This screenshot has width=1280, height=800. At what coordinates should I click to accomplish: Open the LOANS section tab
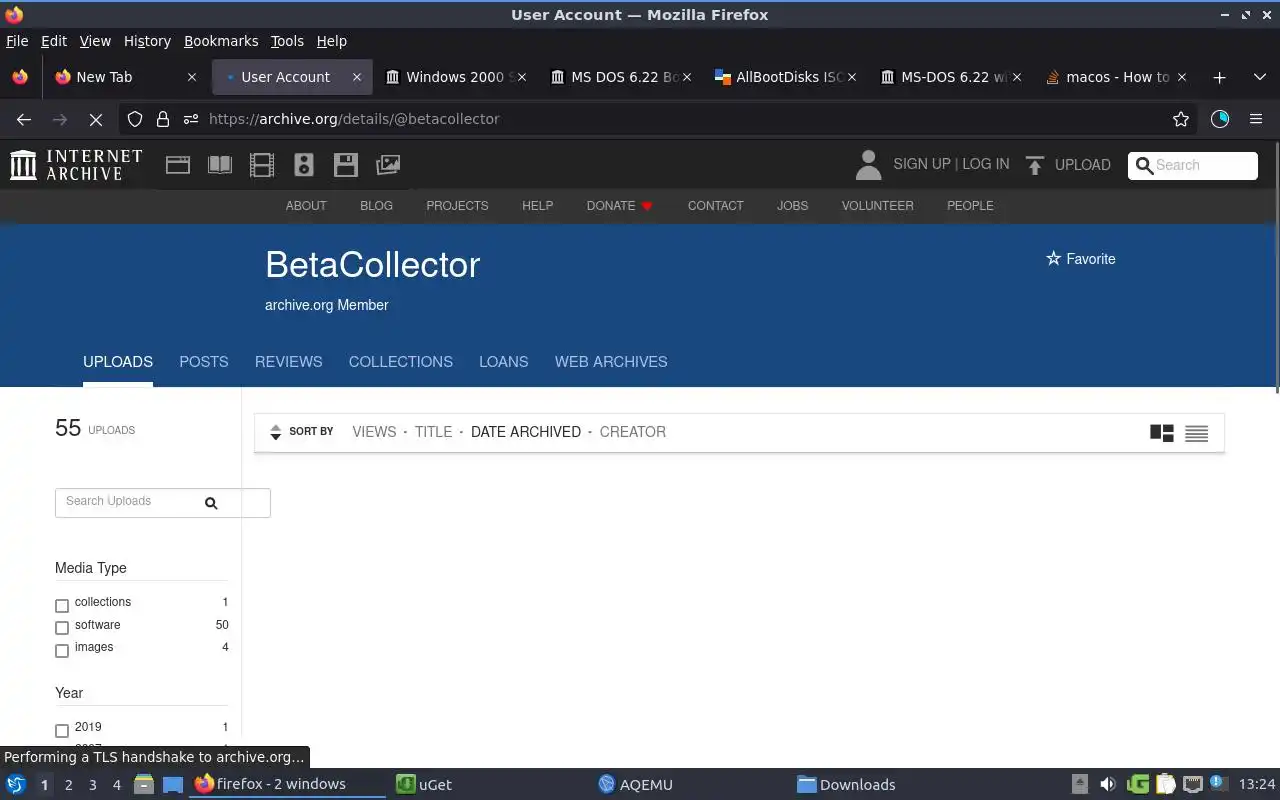[503, 362]
